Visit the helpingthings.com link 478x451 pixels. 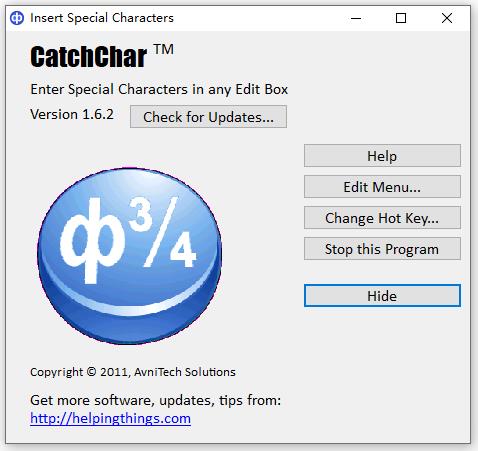point(110,418)
